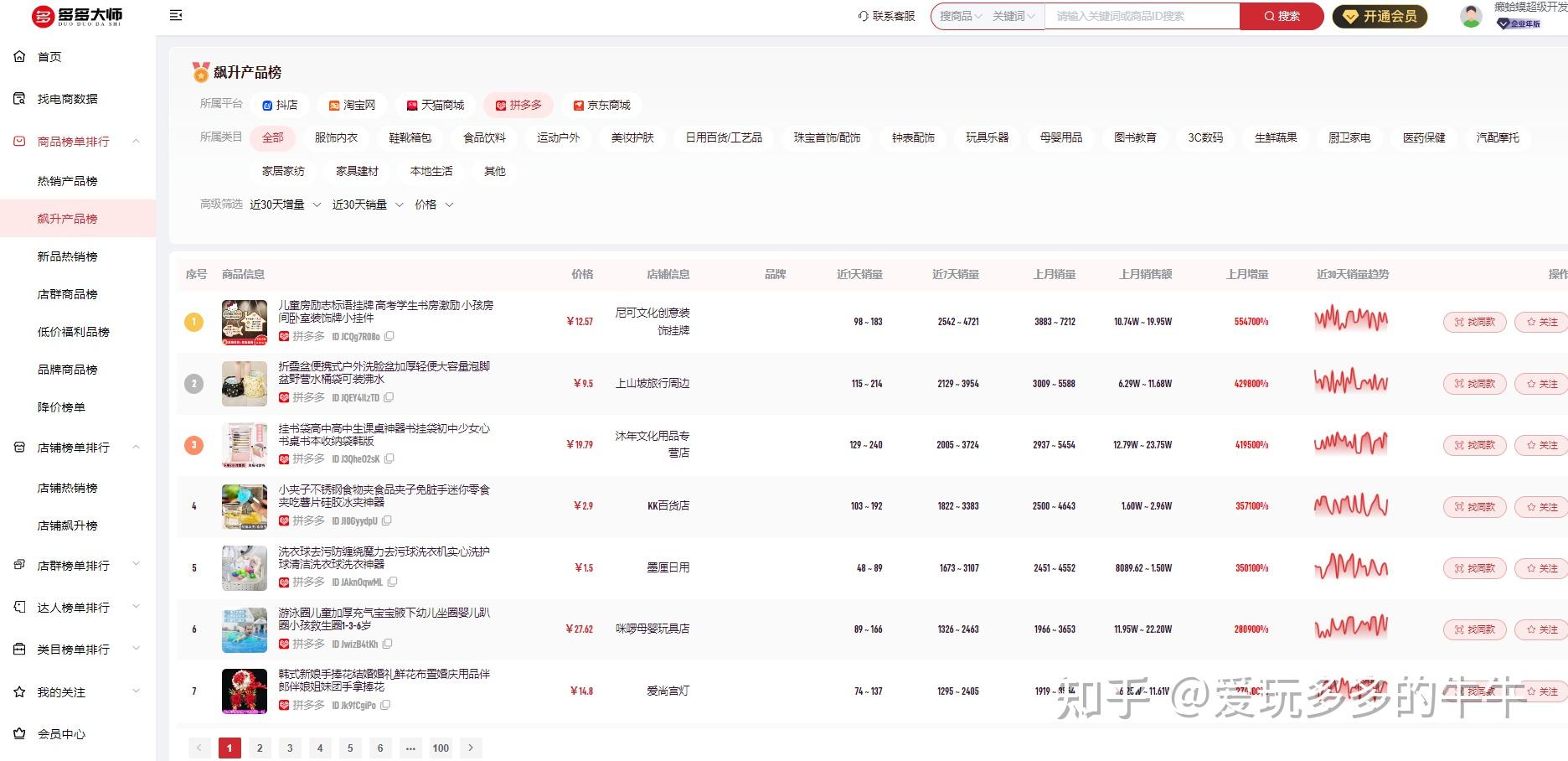Go to page 100 in pagination
This screenshot has width=1568, height=761.
441,748
